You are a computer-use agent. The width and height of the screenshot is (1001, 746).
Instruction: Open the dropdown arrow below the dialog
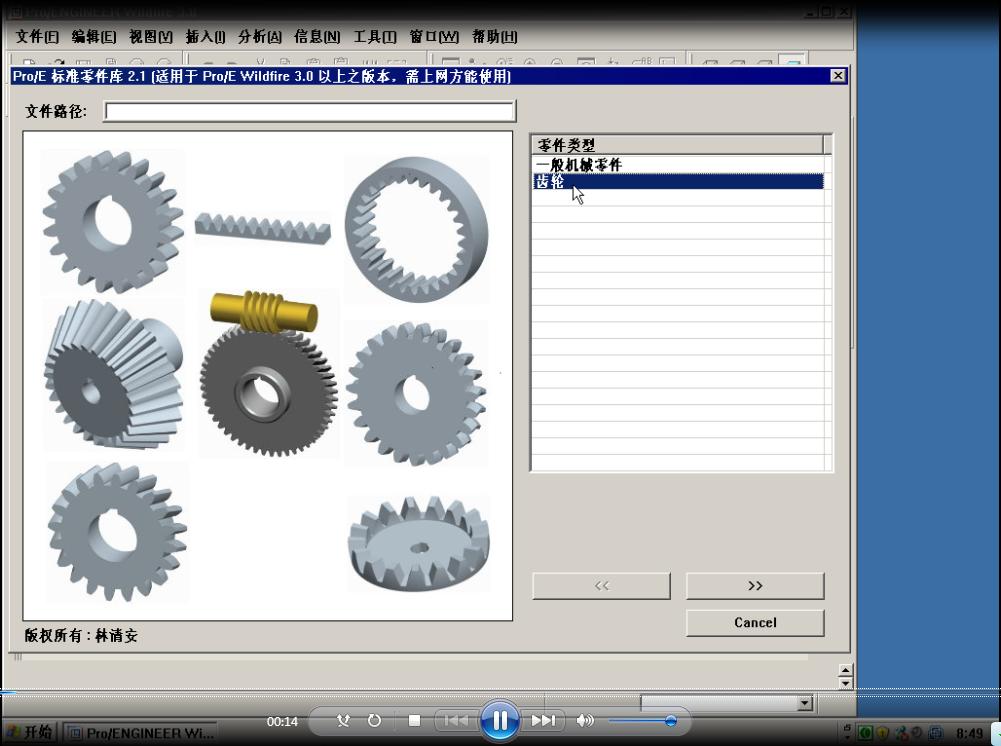[x=804, y=703]
